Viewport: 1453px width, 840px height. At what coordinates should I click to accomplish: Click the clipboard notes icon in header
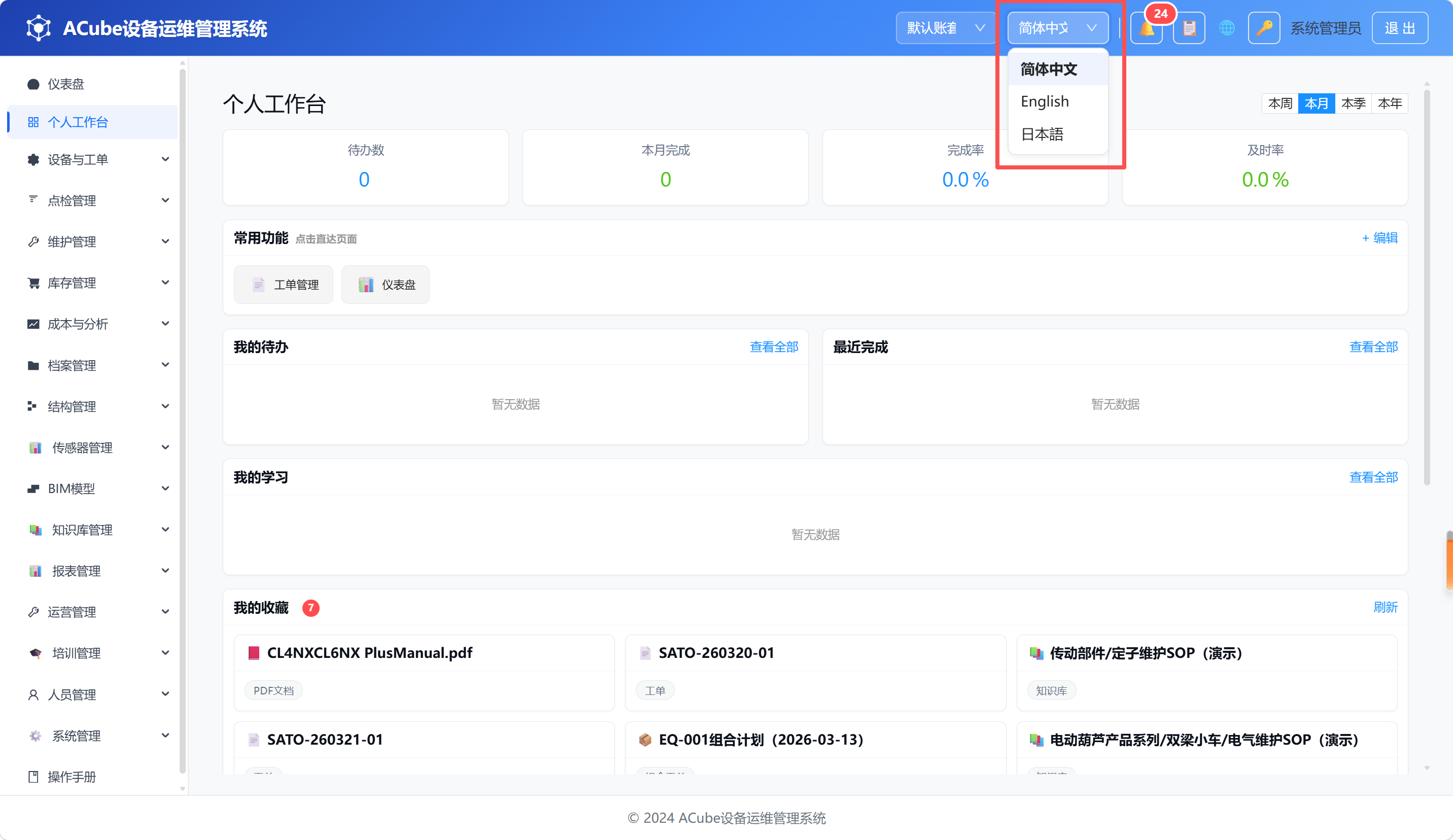[1188, 28]
